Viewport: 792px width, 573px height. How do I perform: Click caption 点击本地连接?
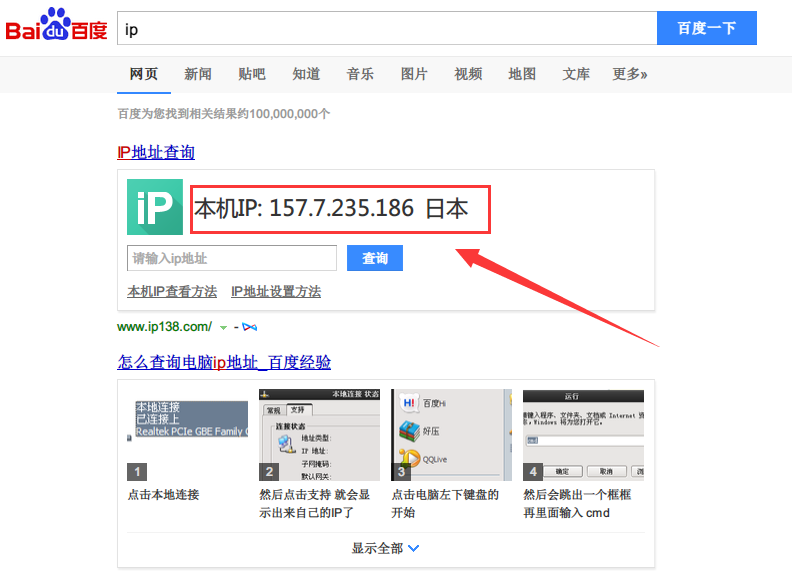tap(163, 495)
